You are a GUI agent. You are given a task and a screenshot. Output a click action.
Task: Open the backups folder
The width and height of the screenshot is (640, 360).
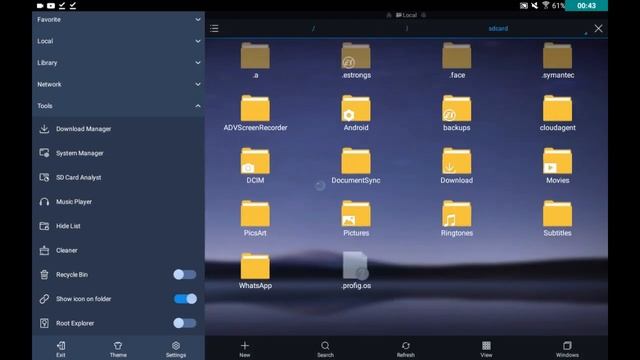(456, 113)
